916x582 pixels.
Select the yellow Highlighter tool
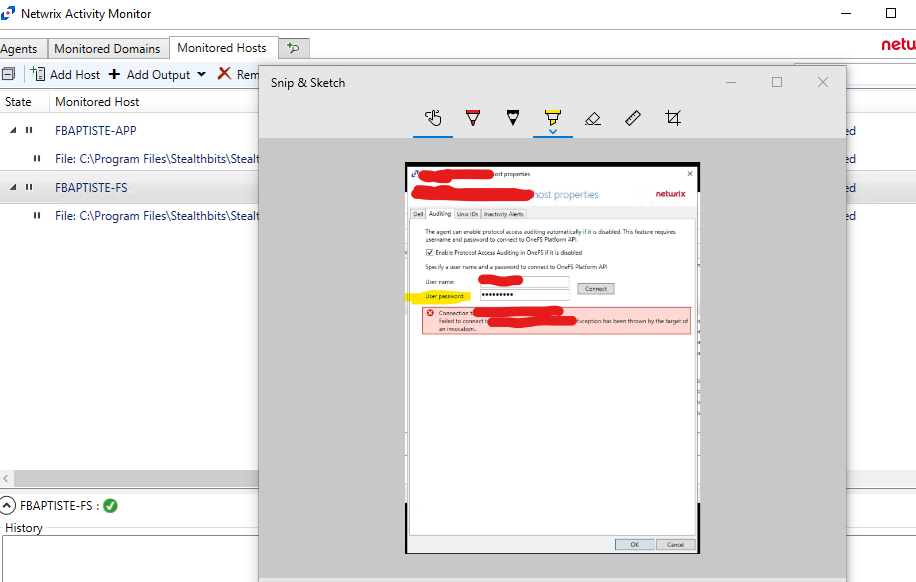coord(552,117)
